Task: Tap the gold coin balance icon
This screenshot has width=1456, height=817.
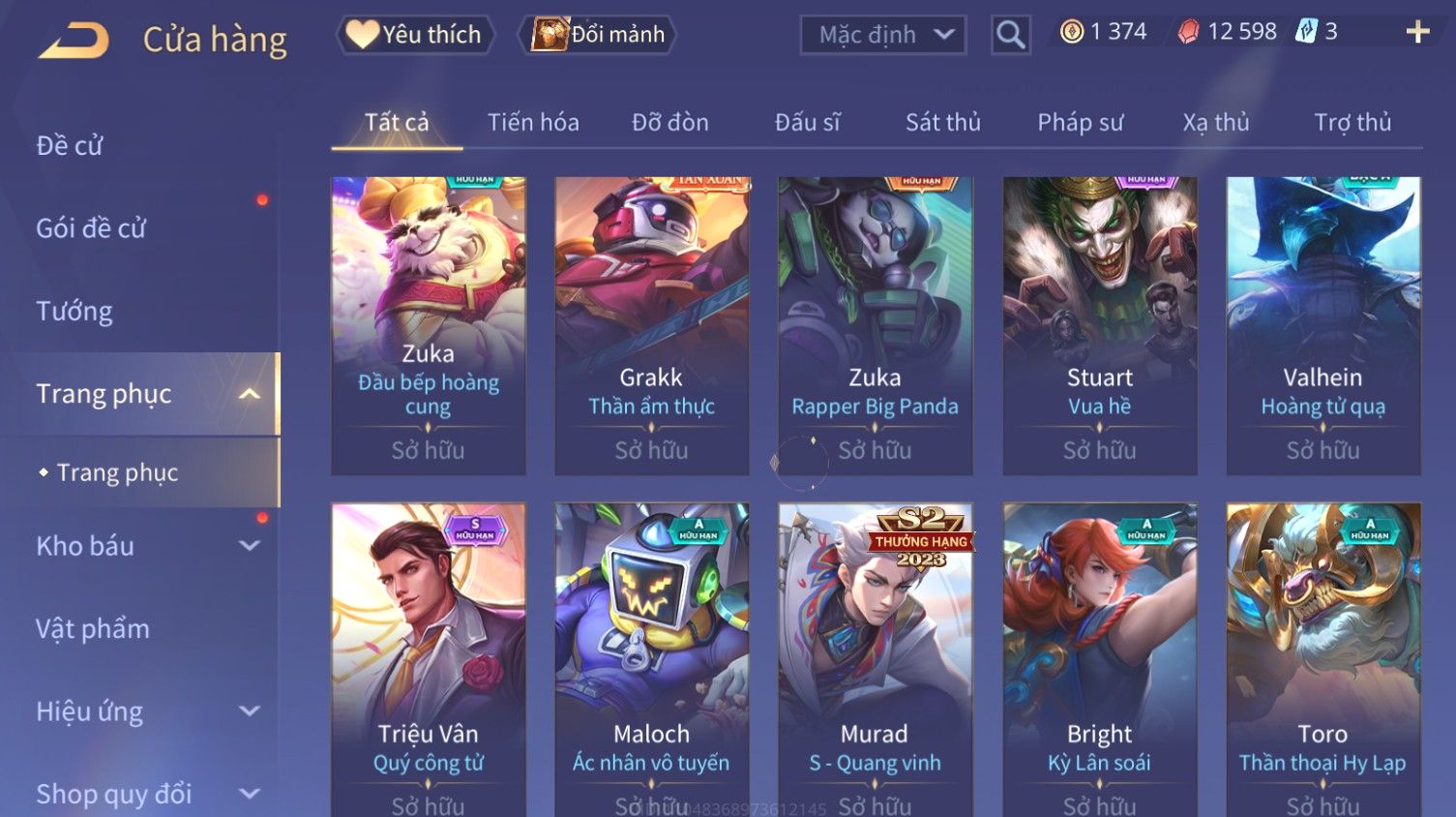Action: (1072, 32)
